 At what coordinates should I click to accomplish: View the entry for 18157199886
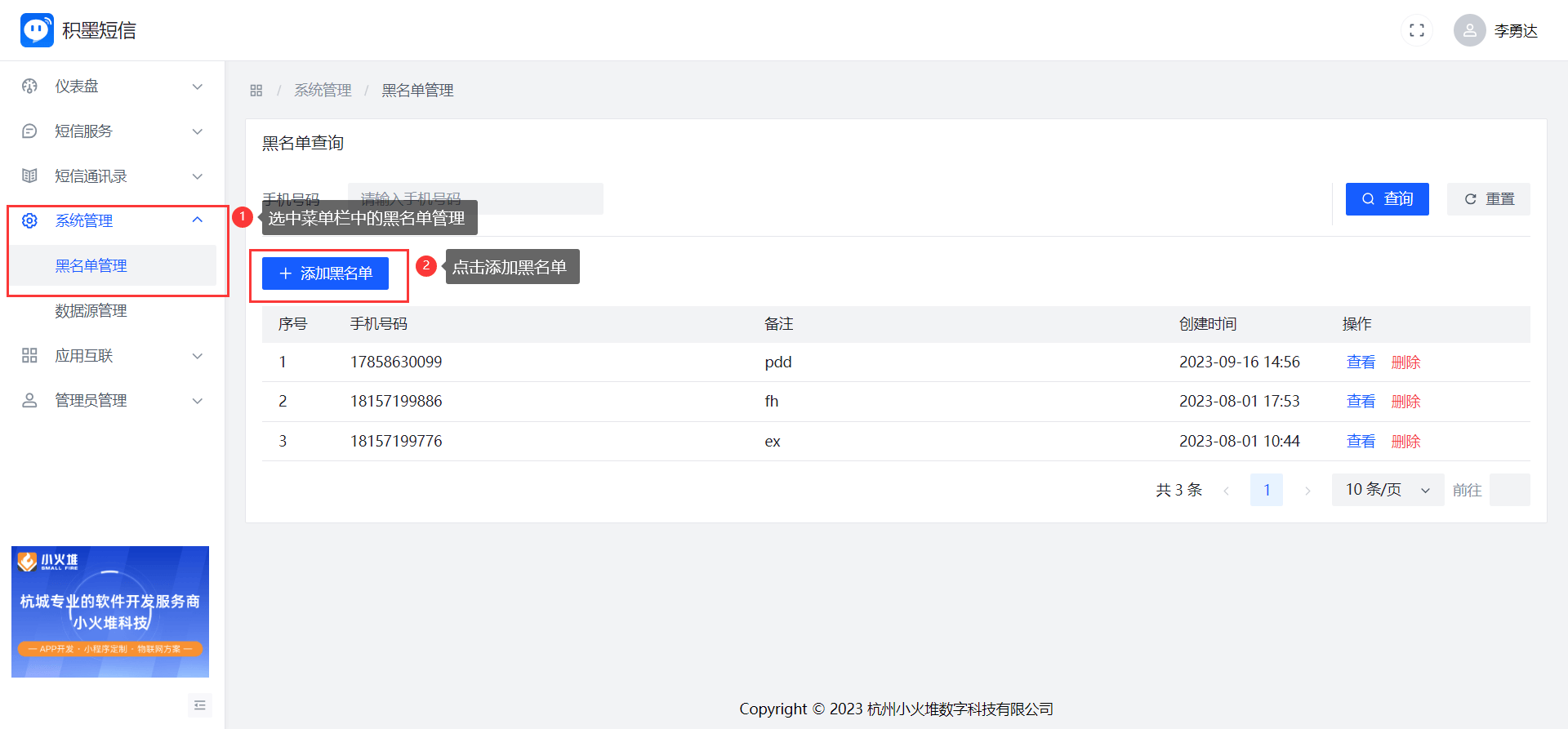coord(1361,402)
